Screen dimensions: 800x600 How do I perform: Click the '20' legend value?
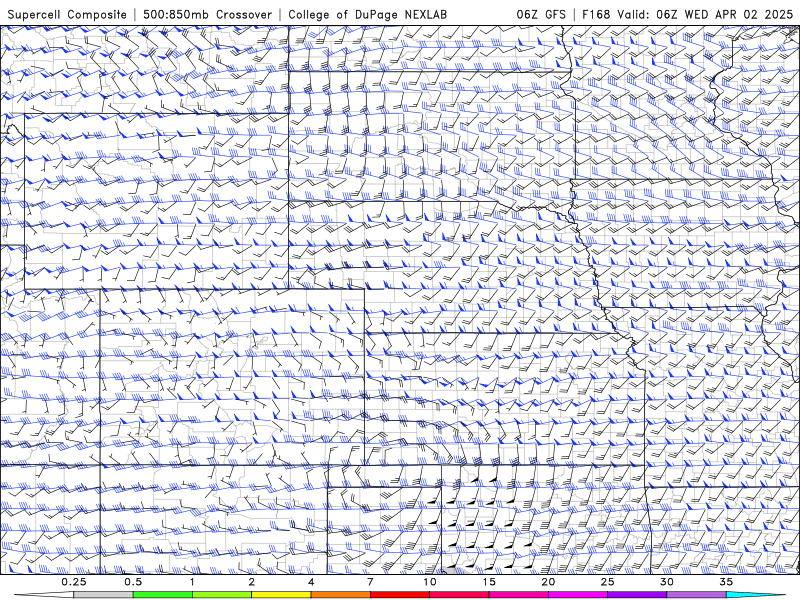tap(548, 582)
